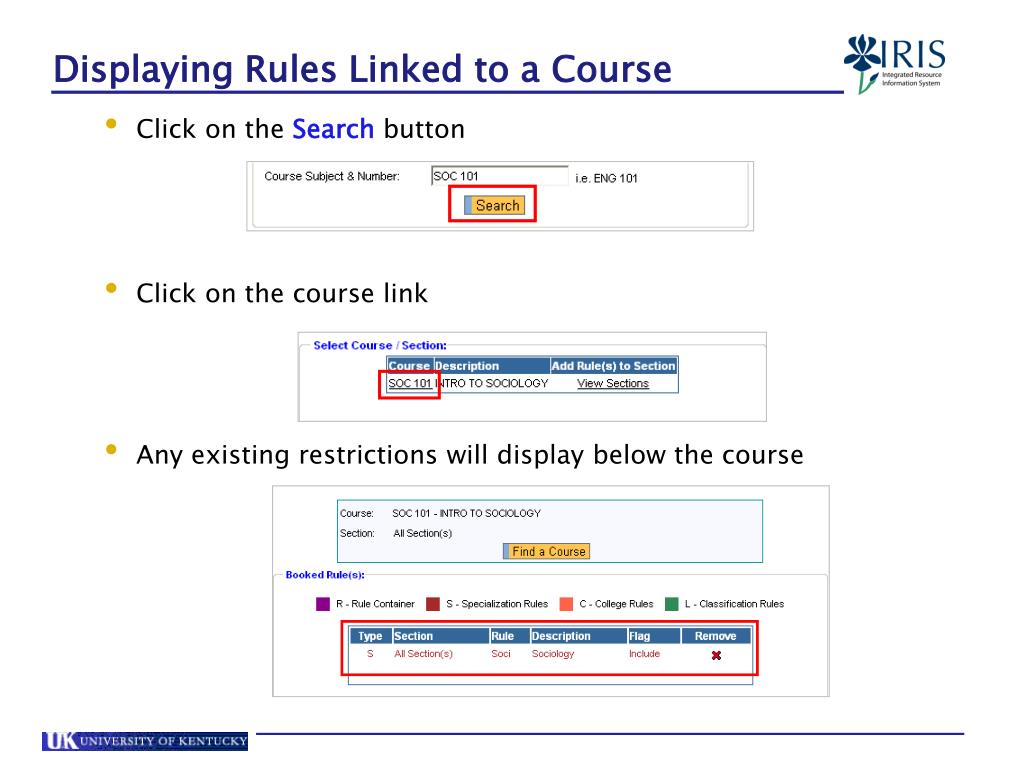Click the blue 'Search' word in first bullet

coord(332,129)
